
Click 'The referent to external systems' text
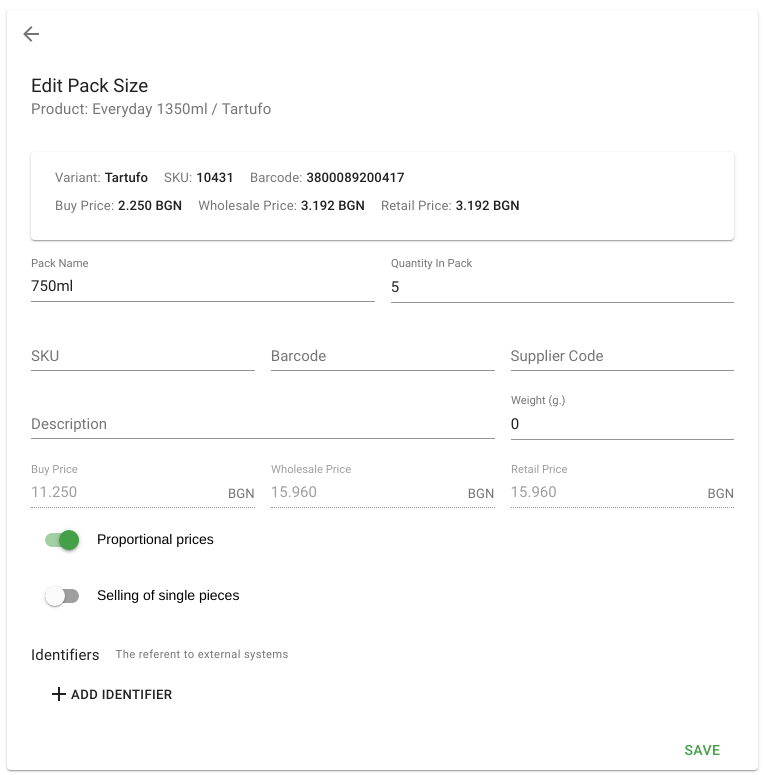(x=202, y=654)
